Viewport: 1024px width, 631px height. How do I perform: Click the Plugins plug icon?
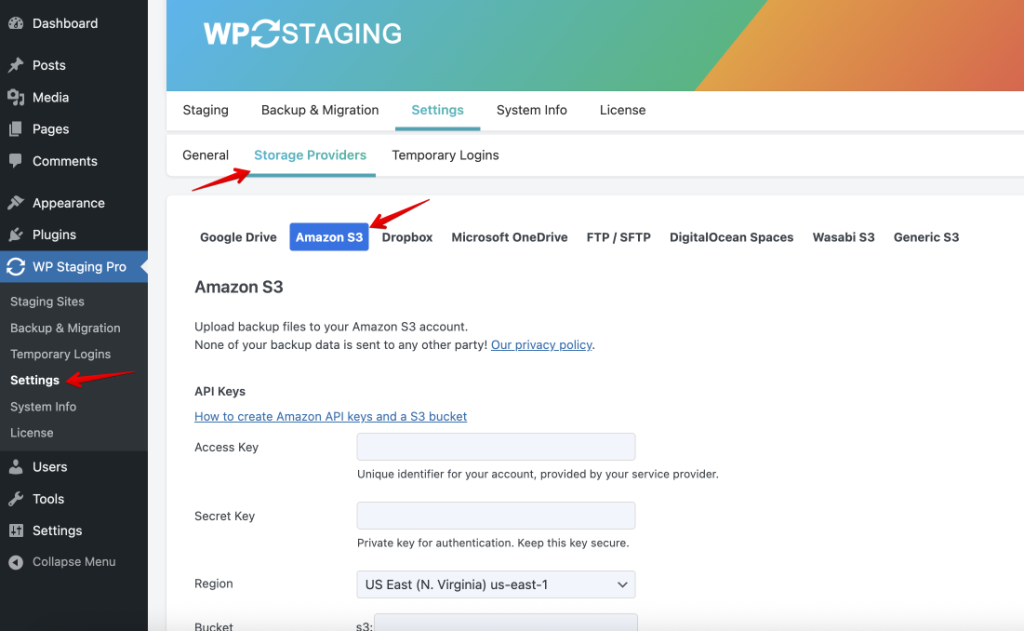point(16,235)
